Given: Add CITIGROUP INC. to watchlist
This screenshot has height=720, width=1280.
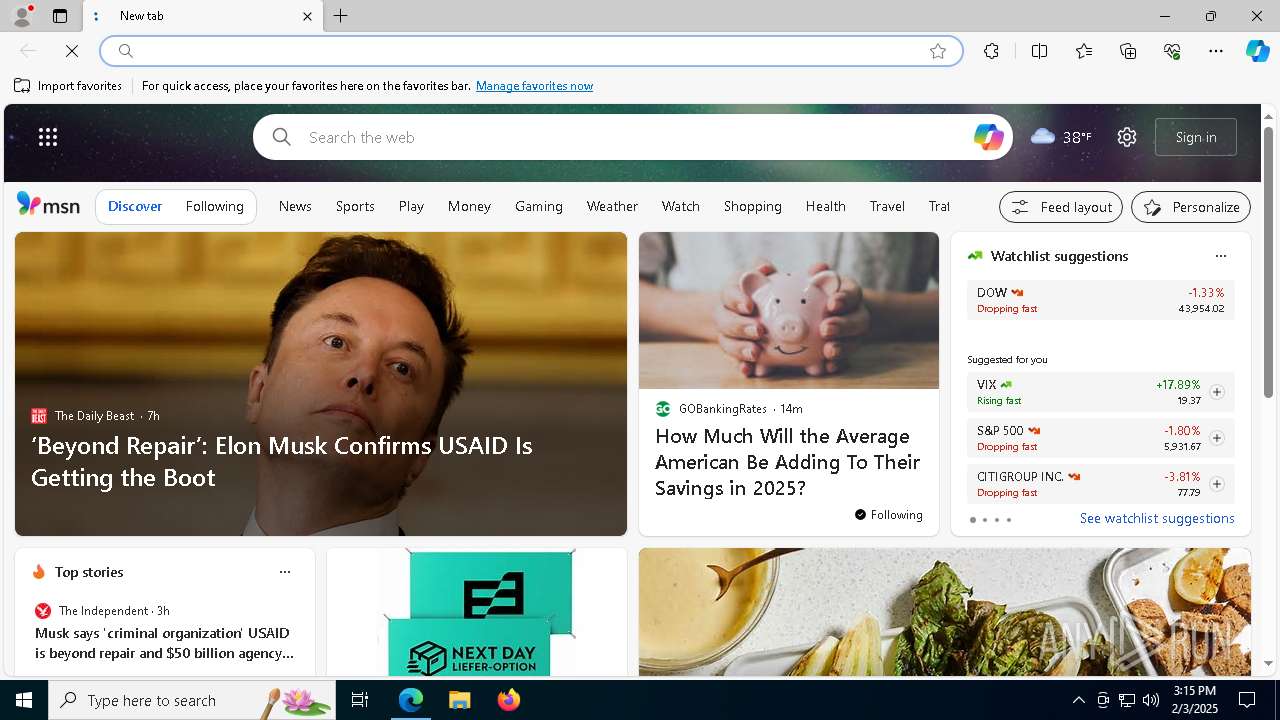Looking at the screenshot, I should pyautogui.click(x=1216, y=484).
